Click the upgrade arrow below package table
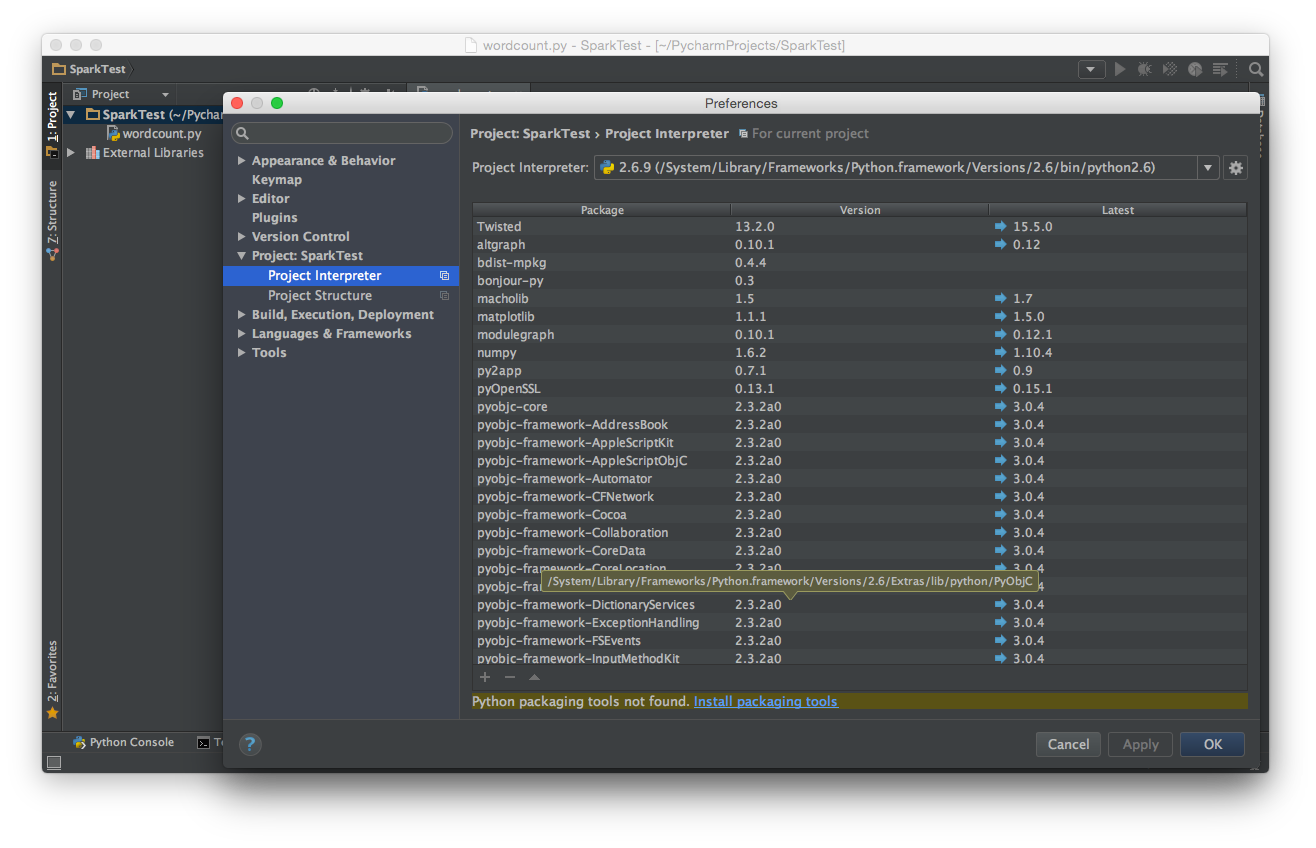Viewport: 1316px width, 848px height. click(x=534, y=677)
